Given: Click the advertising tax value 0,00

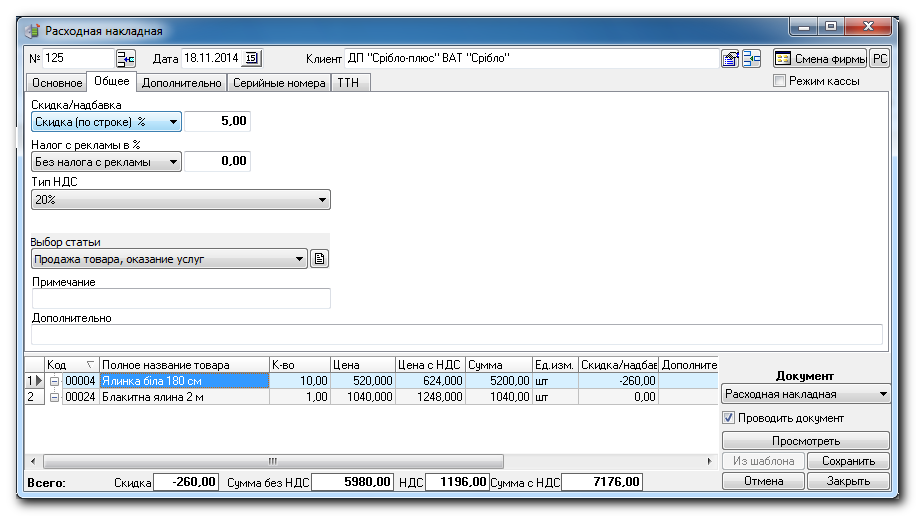Looking at the screenshot, I should [217, 161].
